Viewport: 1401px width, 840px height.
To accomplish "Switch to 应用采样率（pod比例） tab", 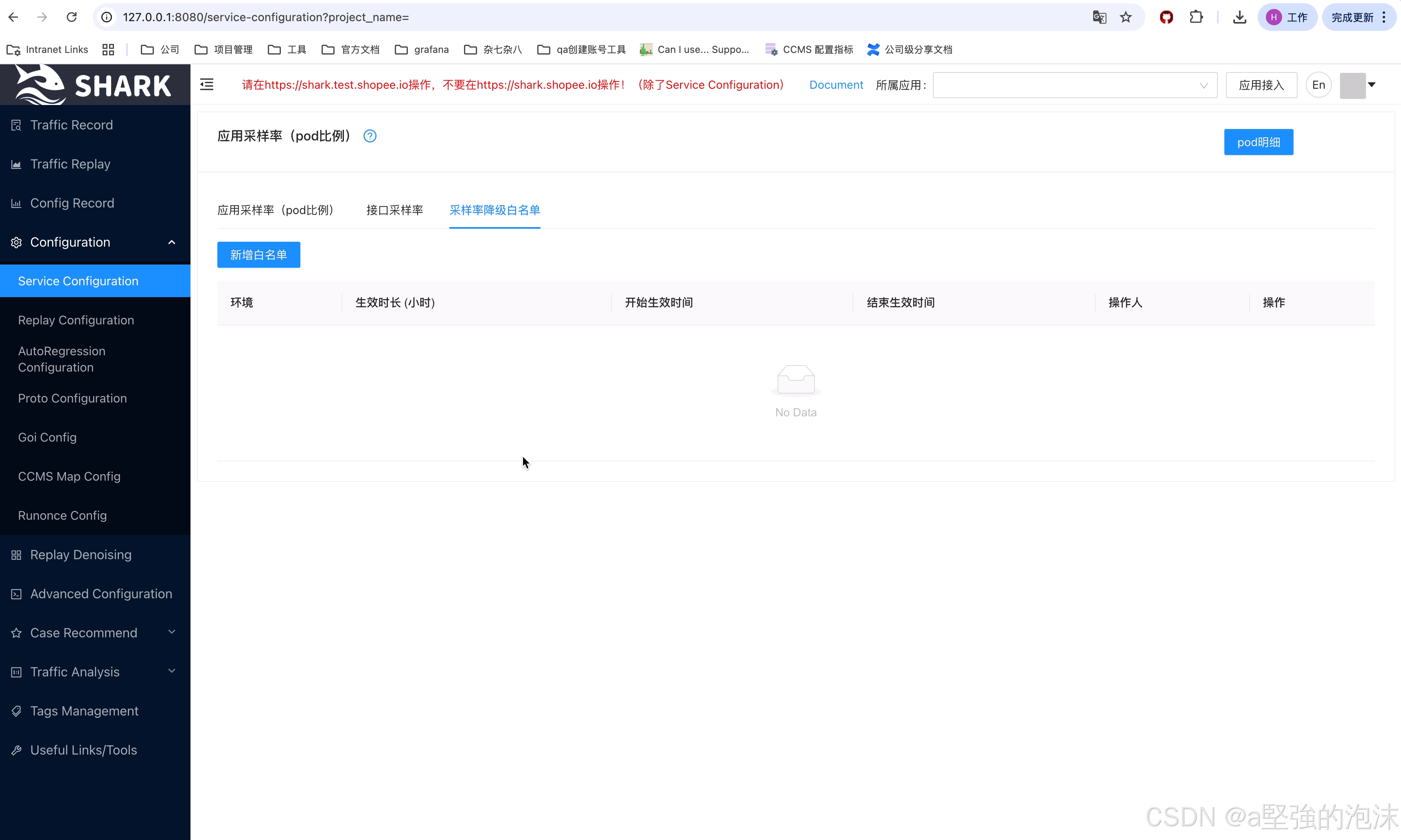I will [276, 210].
